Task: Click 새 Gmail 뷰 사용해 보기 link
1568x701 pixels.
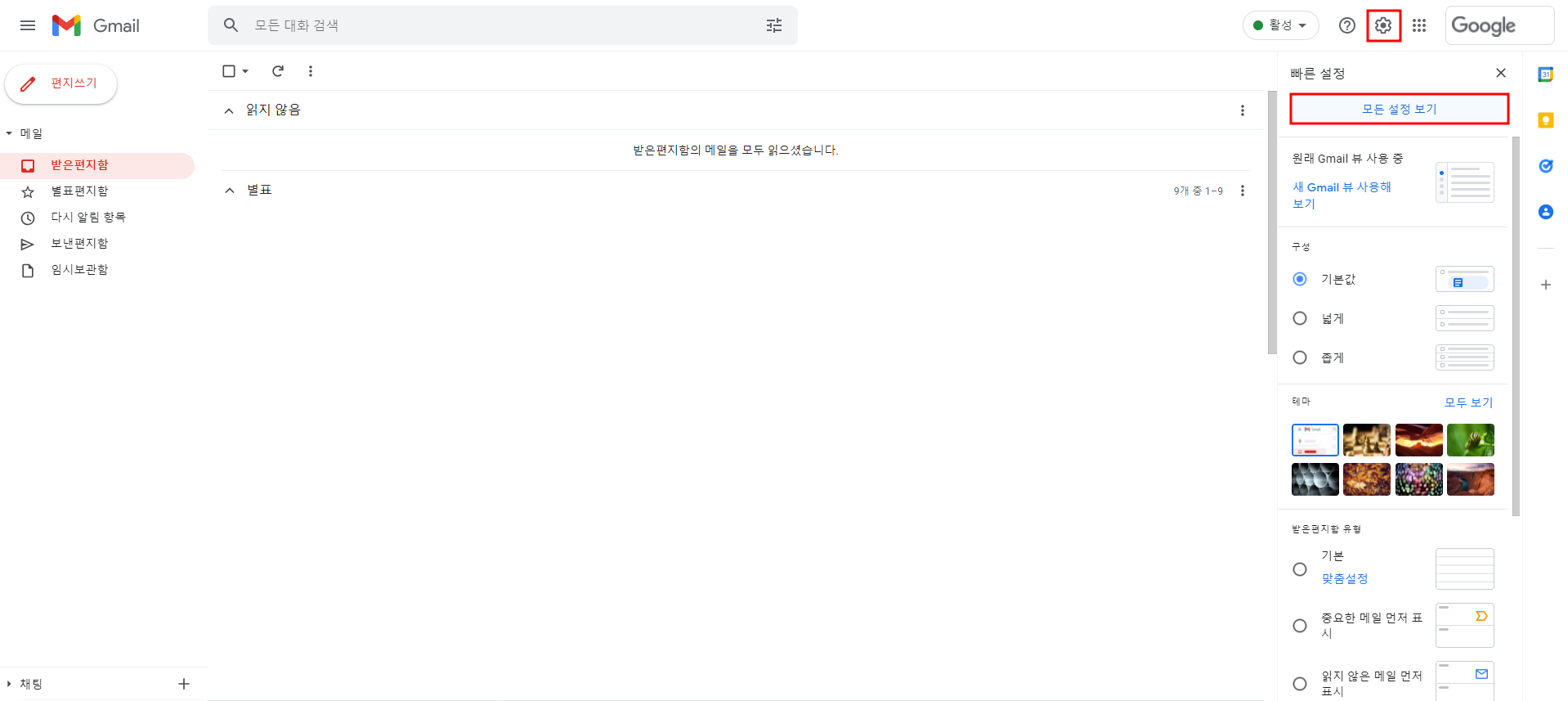Action: click(x=1342, y=195)
